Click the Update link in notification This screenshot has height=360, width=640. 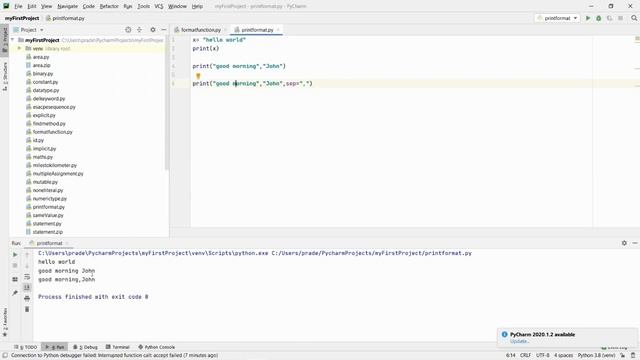(519, 341)
